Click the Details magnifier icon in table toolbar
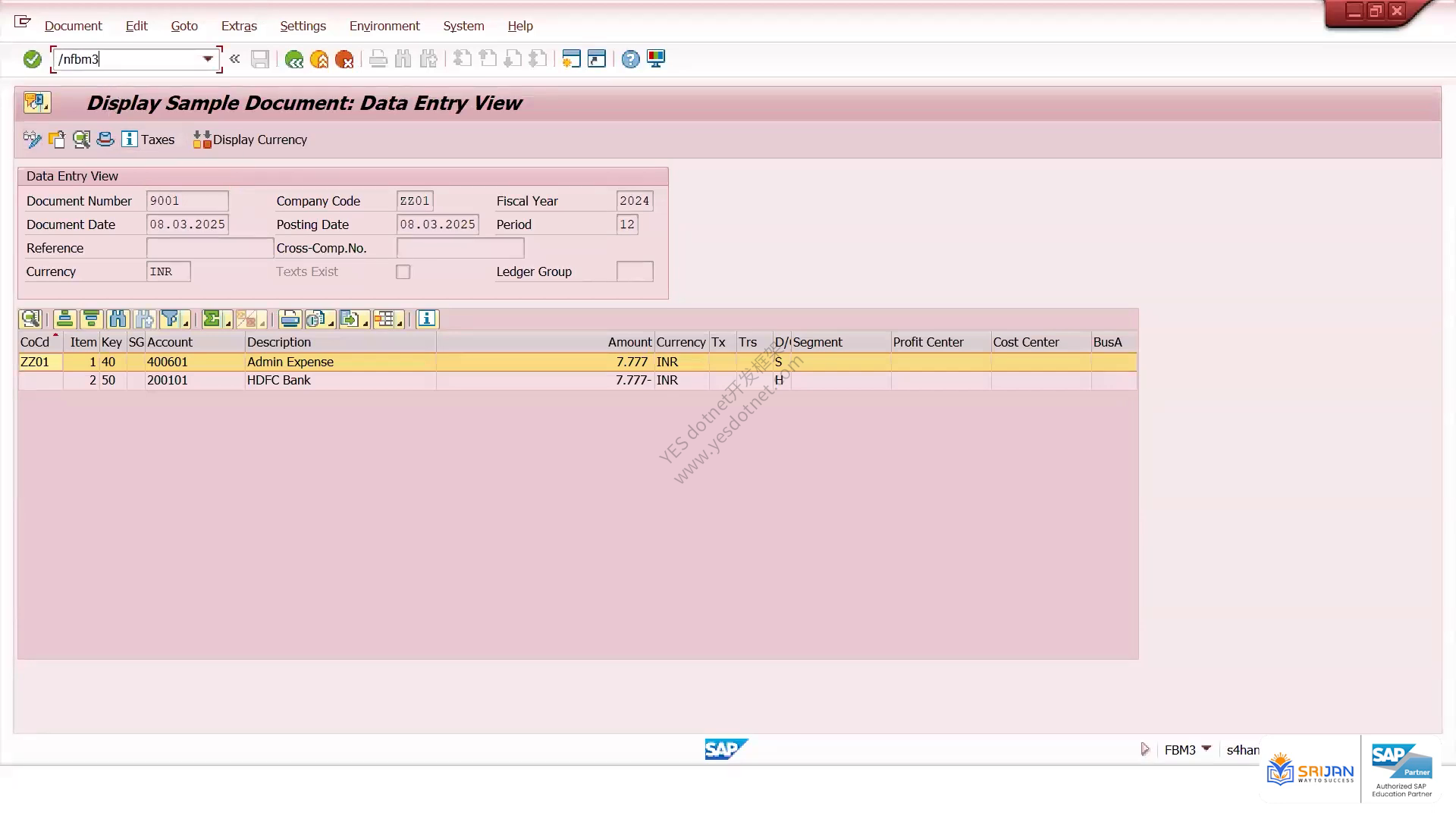 (x=30, y=319)
